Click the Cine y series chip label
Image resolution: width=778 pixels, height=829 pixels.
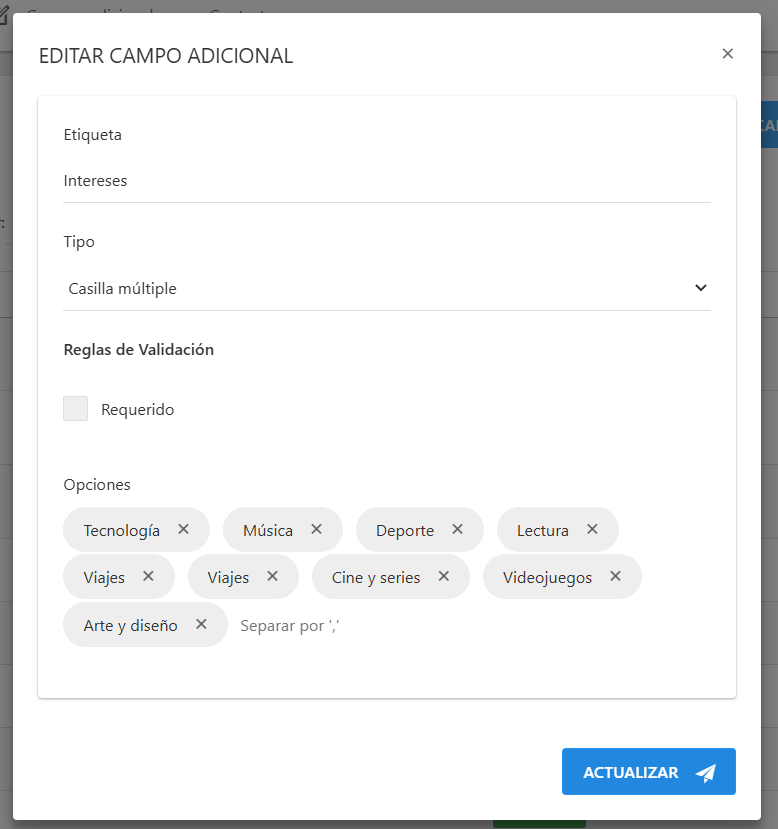[x=376, y=577]
